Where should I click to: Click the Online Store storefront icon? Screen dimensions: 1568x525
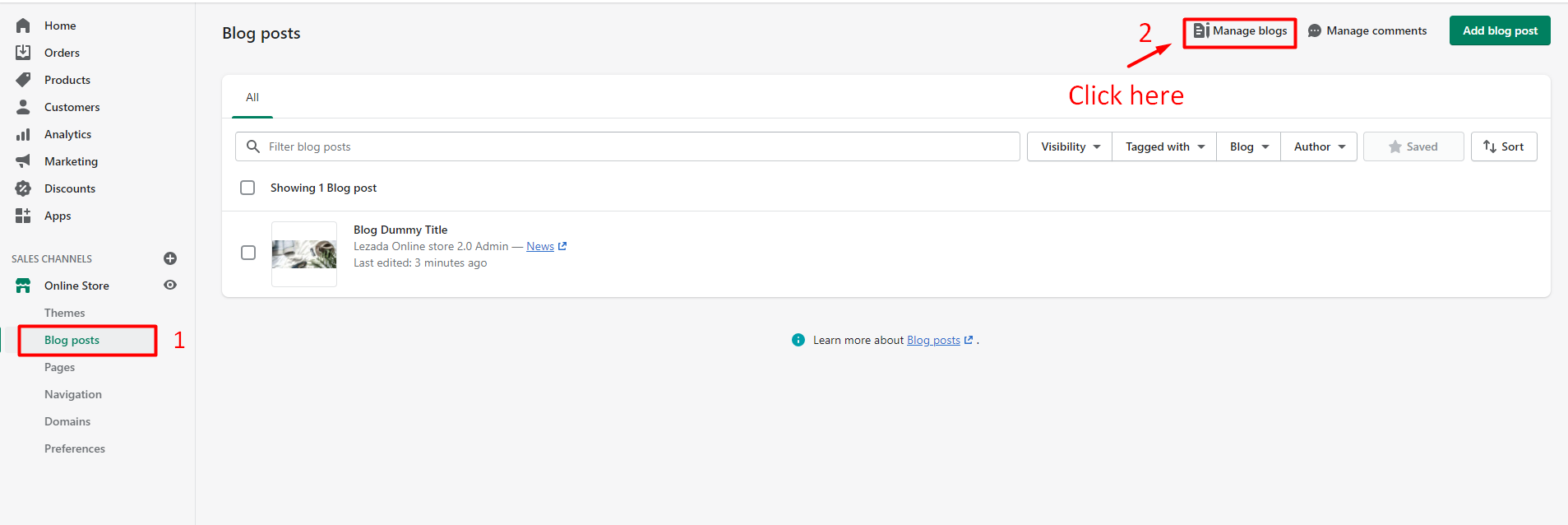(x=23, y=286)
